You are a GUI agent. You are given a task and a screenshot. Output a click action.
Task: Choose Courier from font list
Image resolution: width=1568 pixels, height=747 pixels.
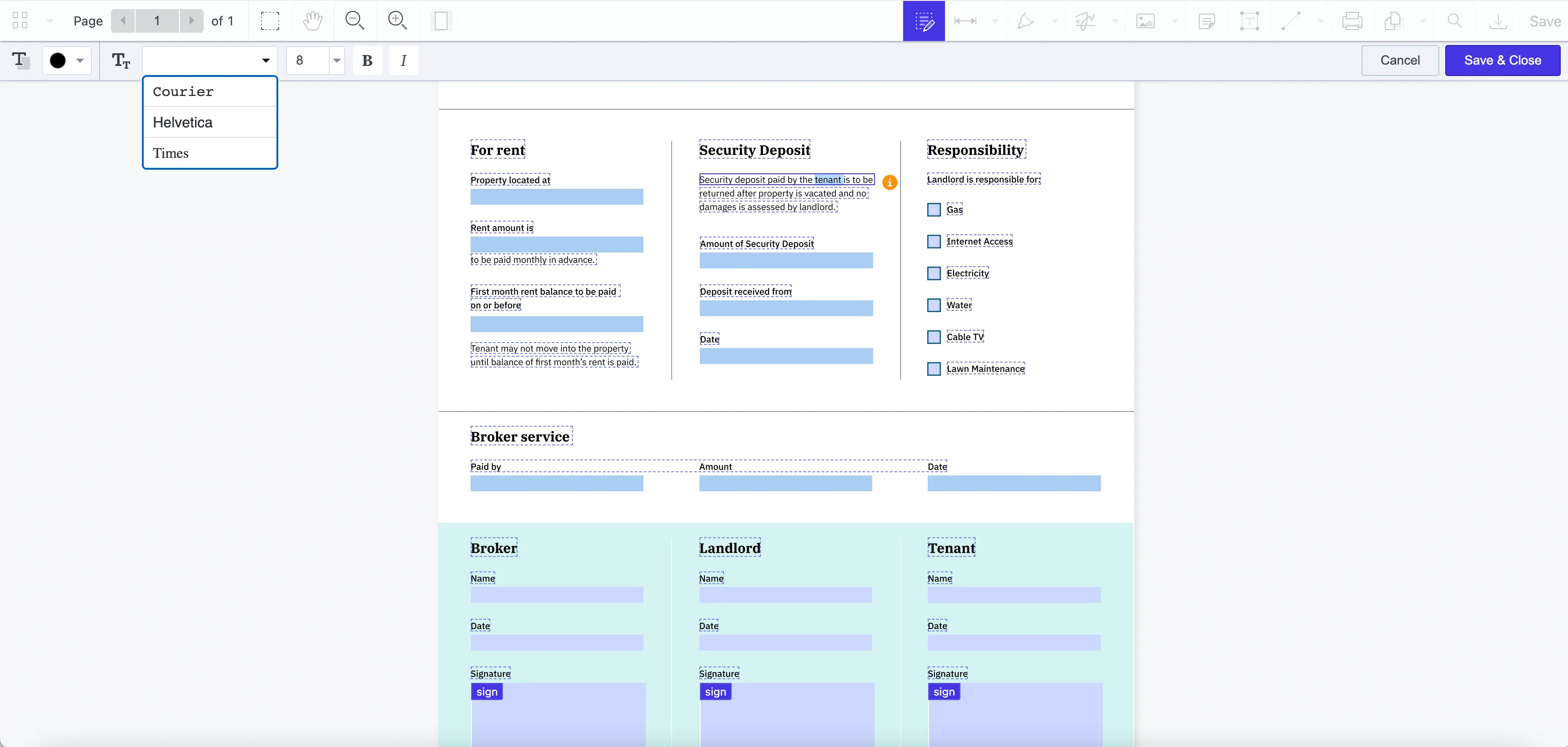(210, 91)
